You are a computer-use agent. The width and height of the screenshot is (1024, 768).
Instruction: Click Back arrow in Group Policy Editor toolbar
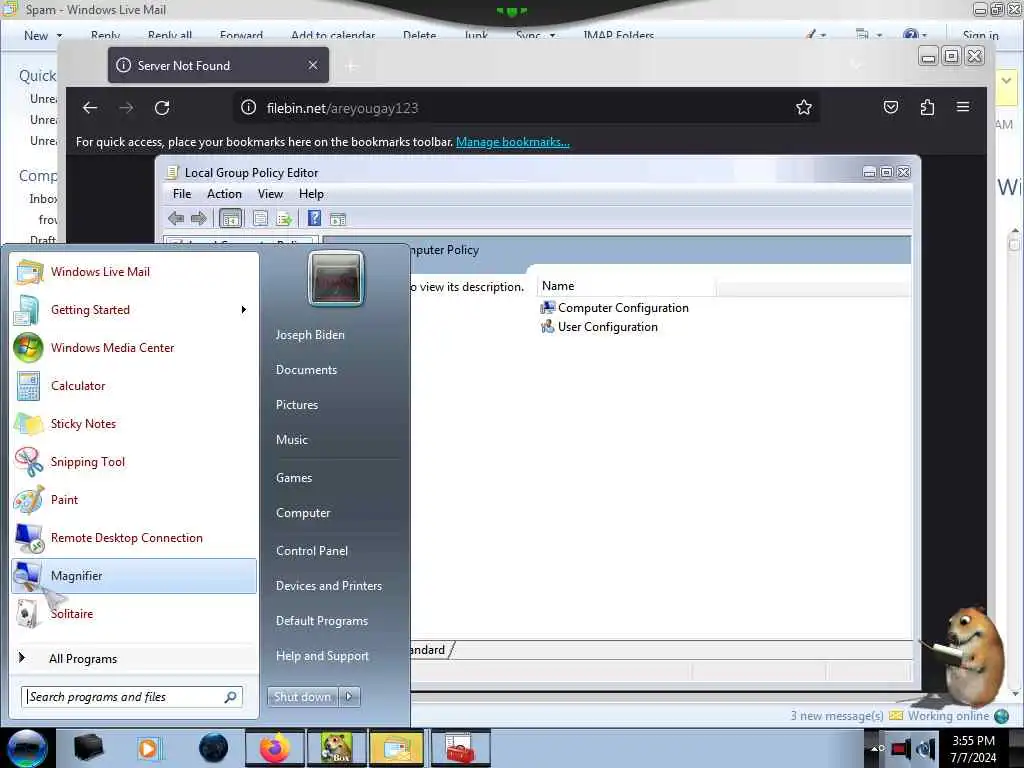pos(176,219)
